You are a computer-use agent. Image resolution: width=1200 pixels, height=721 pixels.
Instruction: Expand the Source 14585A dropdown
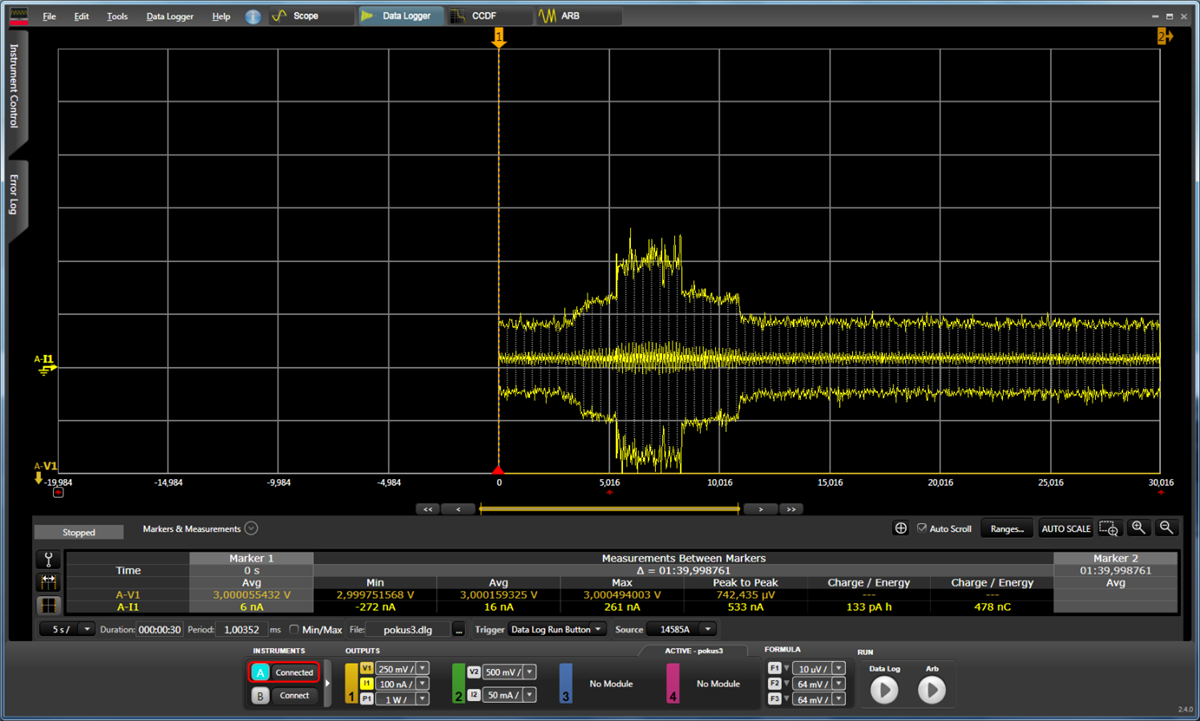click(x=682, y=629)
